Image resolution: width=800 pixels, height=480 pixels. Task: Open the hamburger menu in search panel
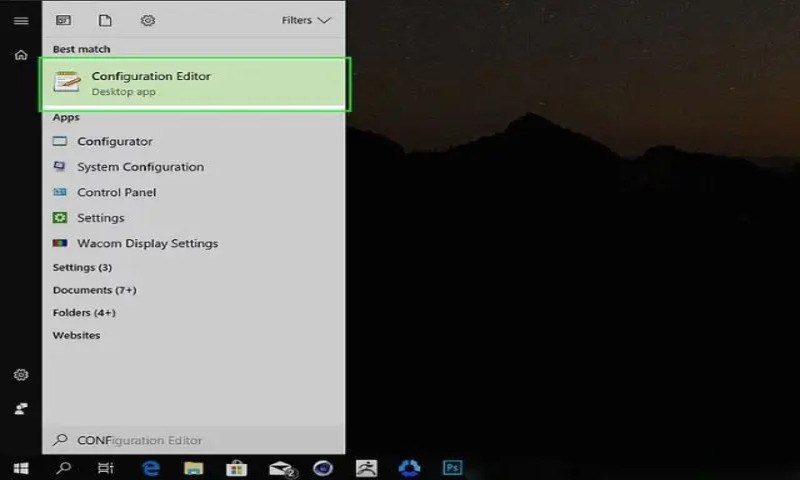click(21, 20)
